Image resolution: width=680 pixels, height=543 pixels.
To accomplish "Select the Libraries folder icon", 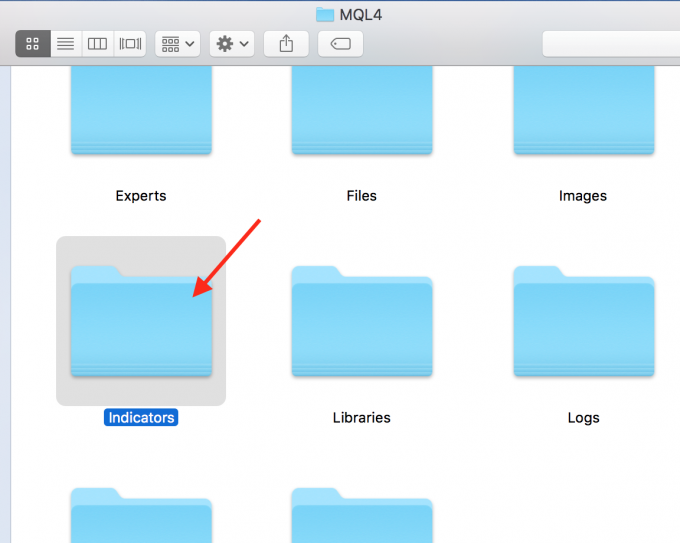I will pyautogui.click(x=362, y=321).
